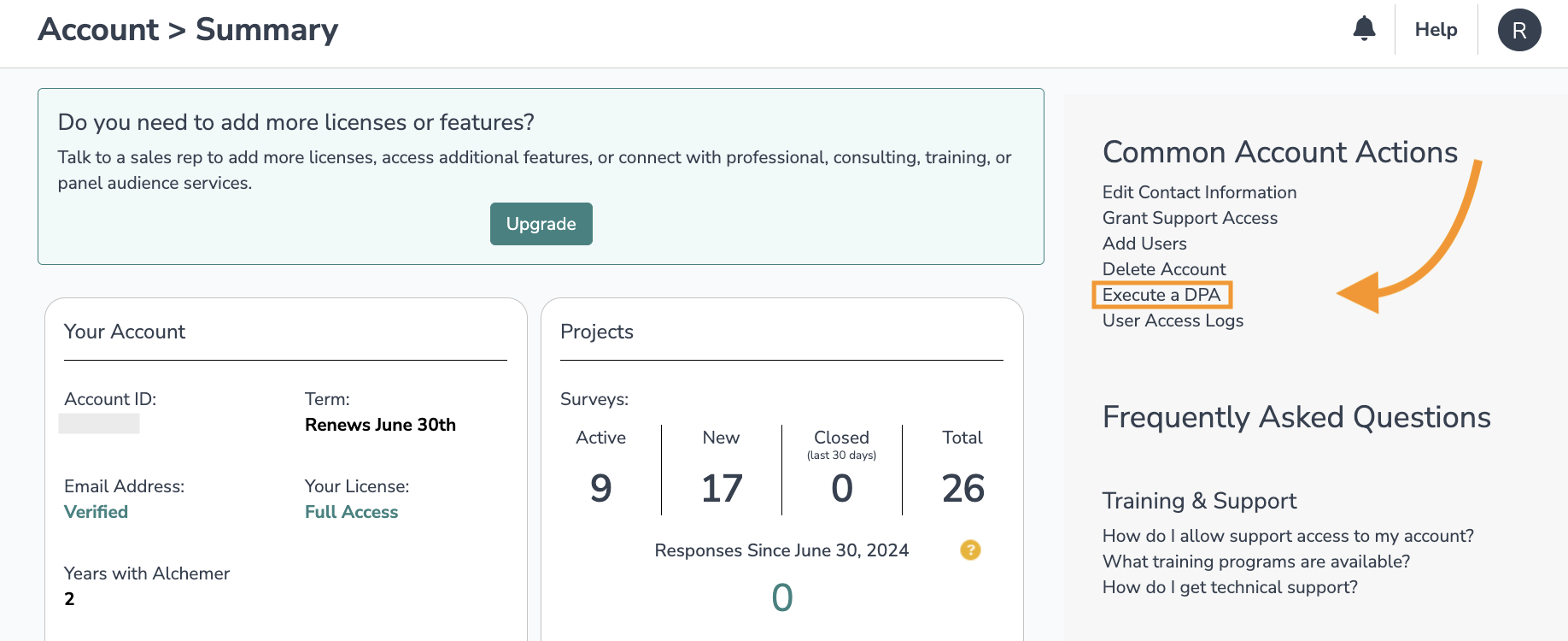Open Execute a DPA link
The image size is (1568, 641).
tap(1161, 295)
